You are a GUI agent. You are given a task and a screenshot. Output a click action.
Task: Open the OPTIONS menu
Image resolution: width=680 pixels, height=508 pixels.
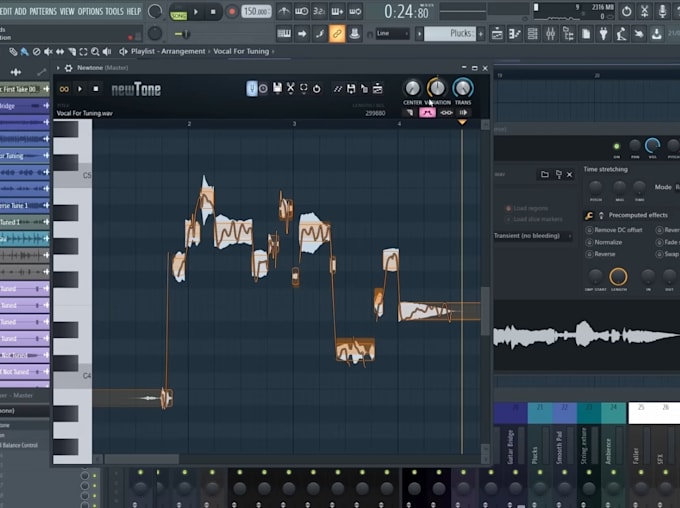pos(90,11)
